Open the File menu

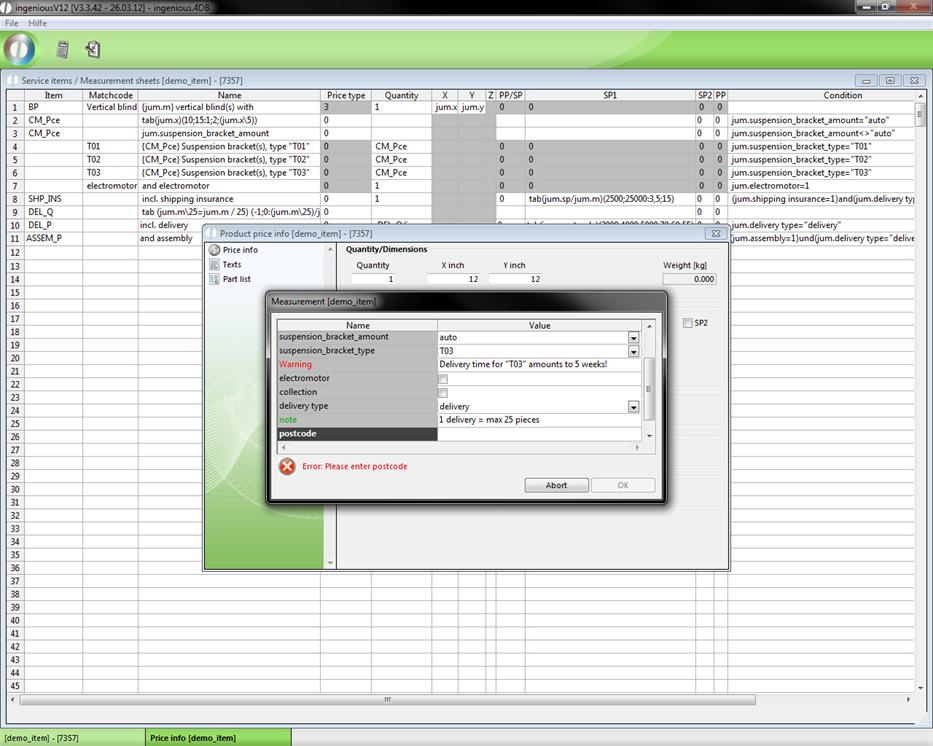(x=12, y=23)
